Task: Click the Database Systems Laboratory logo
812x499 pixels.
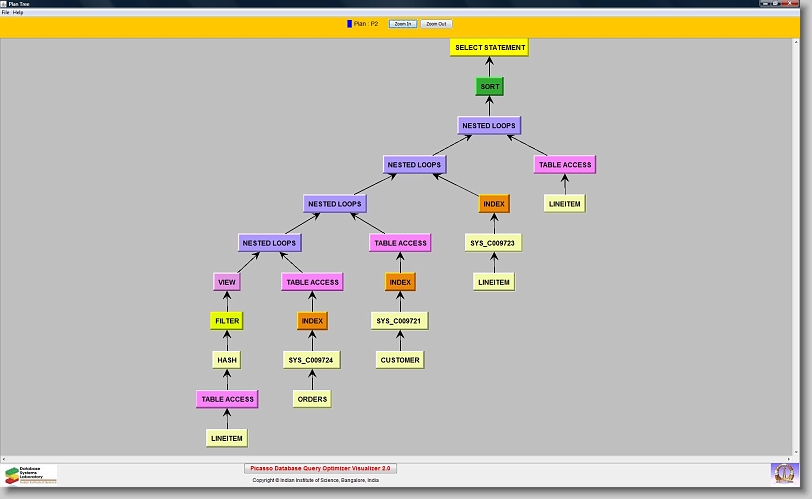Action: (x=30, y=474)
